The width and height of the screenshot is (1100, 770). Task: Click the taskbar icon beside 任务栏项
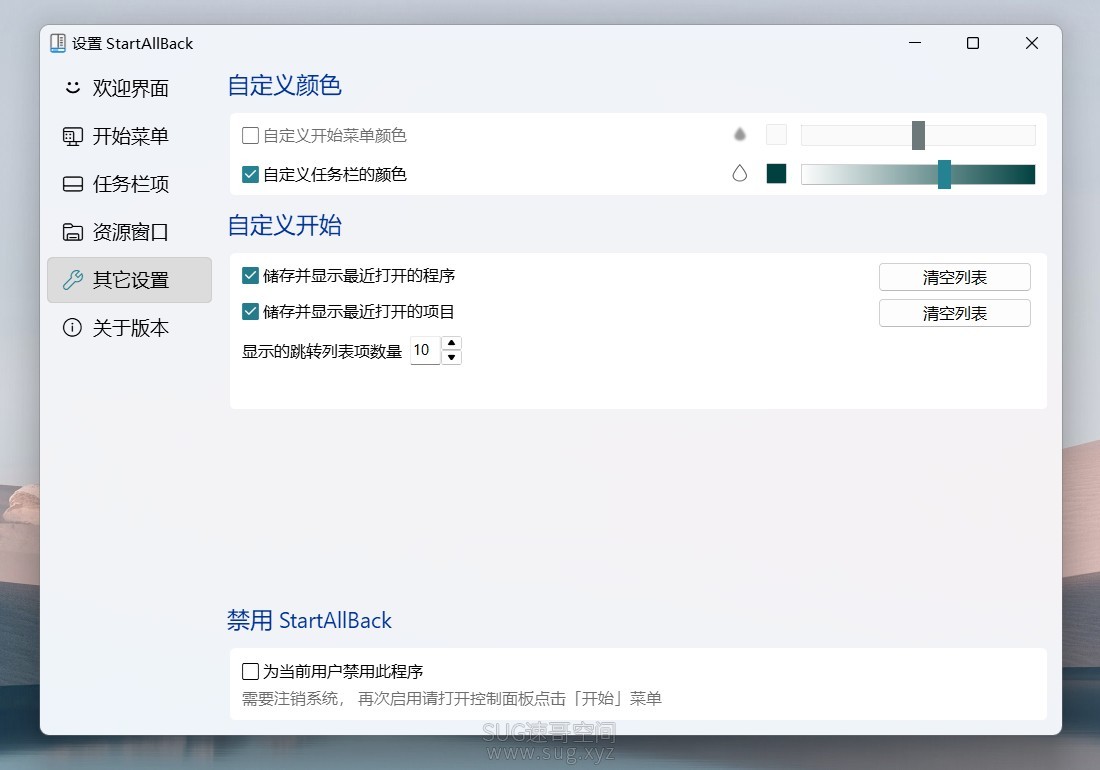point(72,184)
